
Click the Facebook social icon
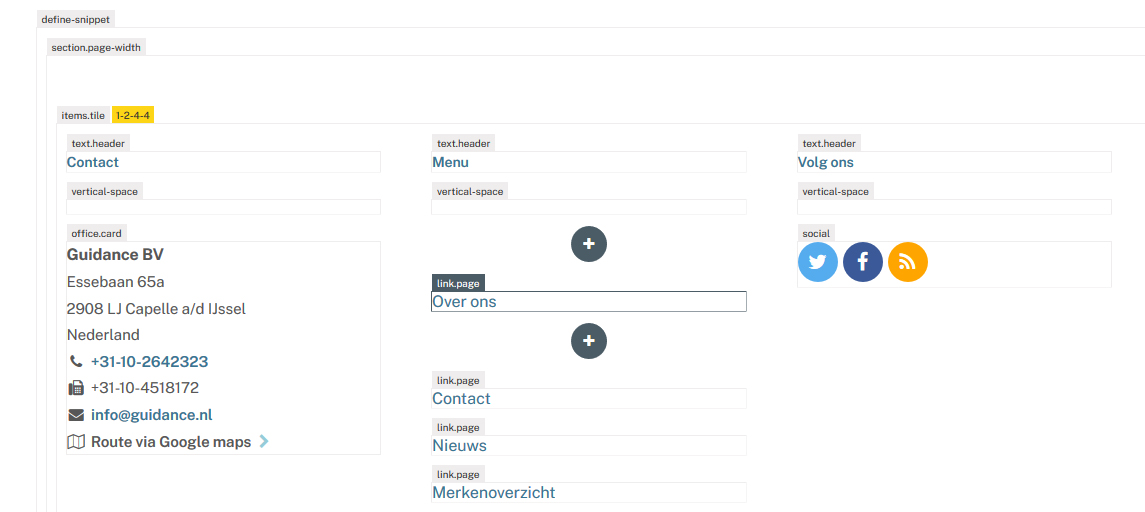(x=863, y=262)
